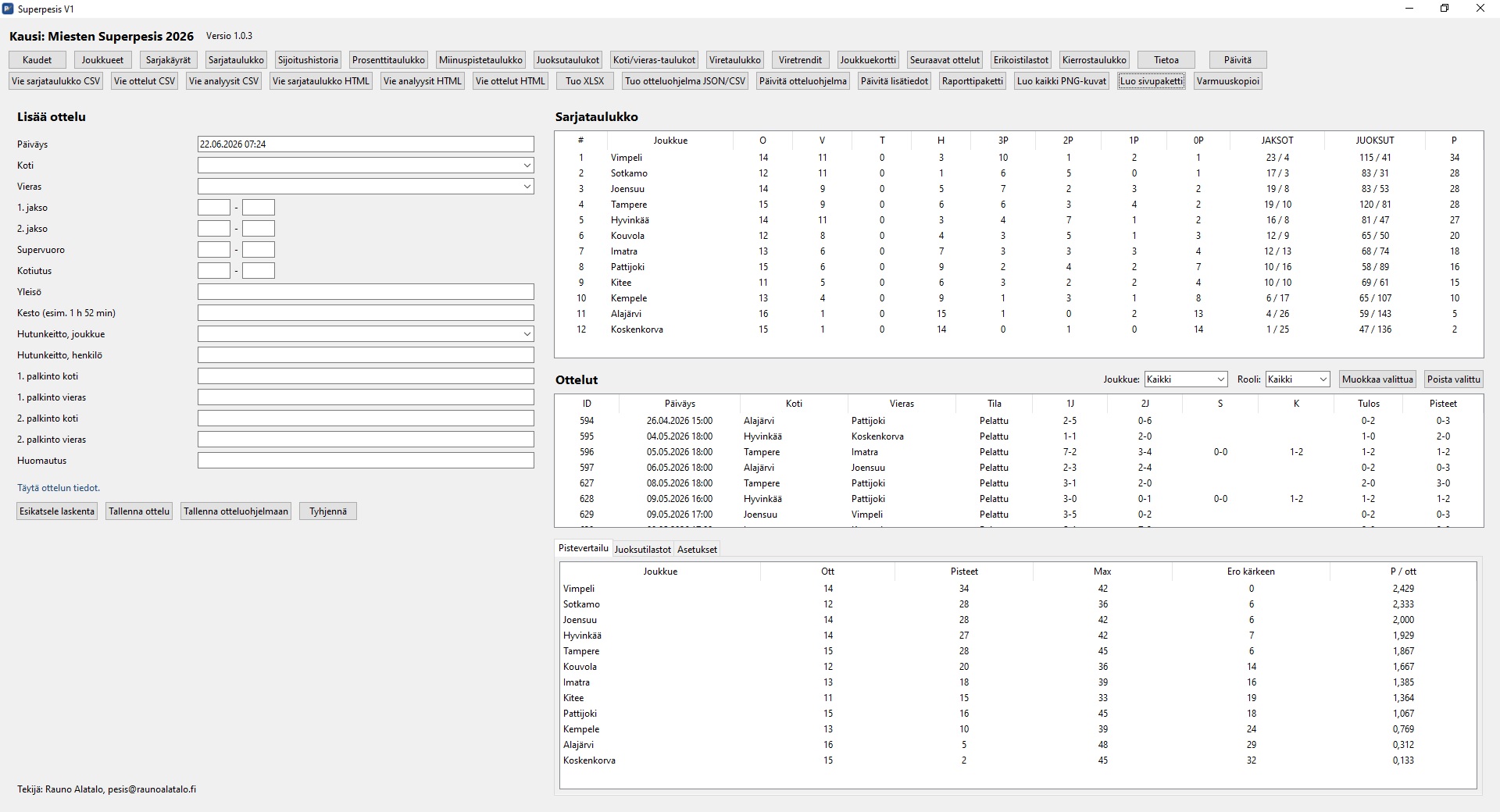Show Viretrendit

[x=800, y=60]
